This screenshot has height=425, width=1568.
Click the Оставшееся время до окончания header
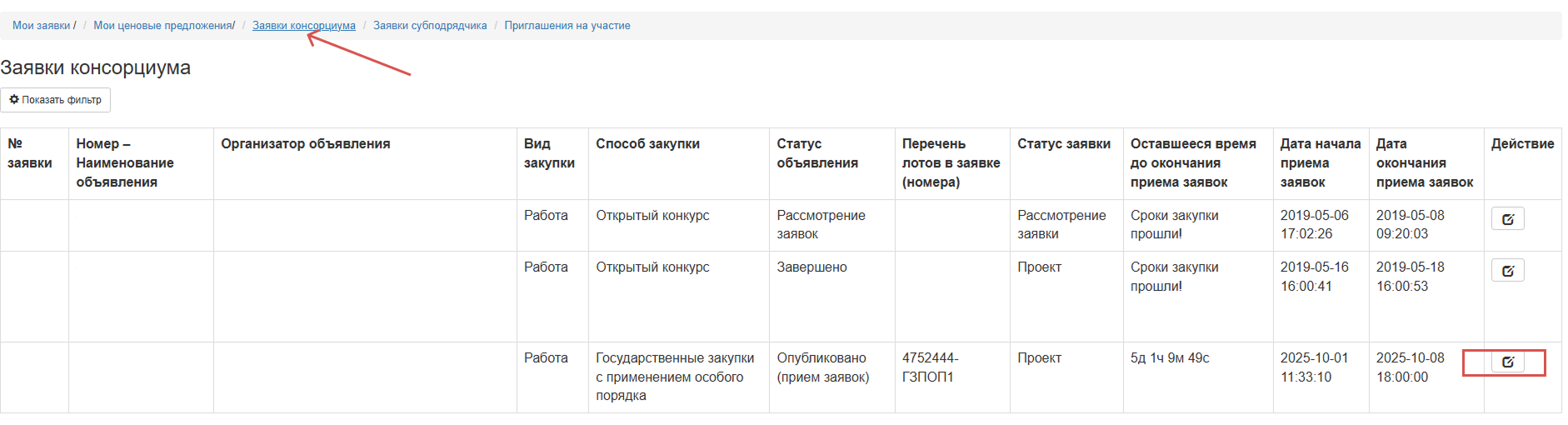coord(1192,162)
